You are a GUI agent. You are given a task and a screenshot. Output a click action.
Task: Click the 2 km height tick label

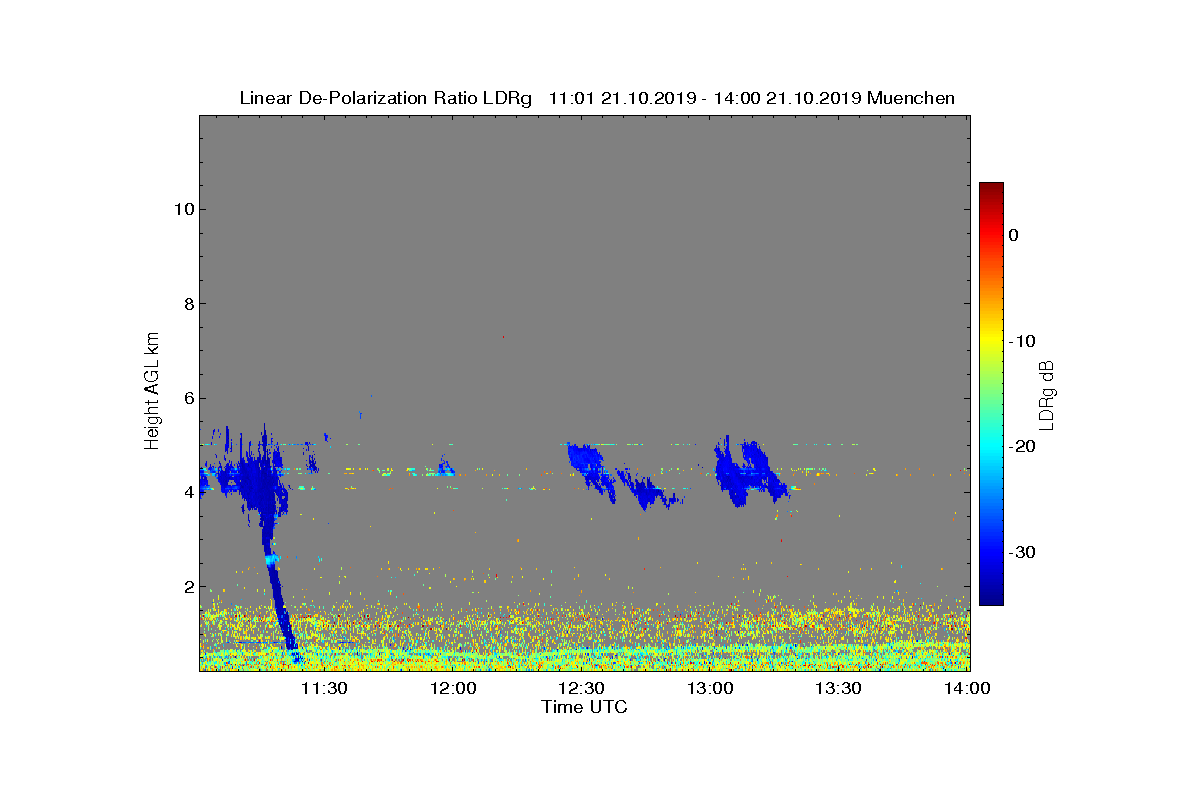(187, 587)
